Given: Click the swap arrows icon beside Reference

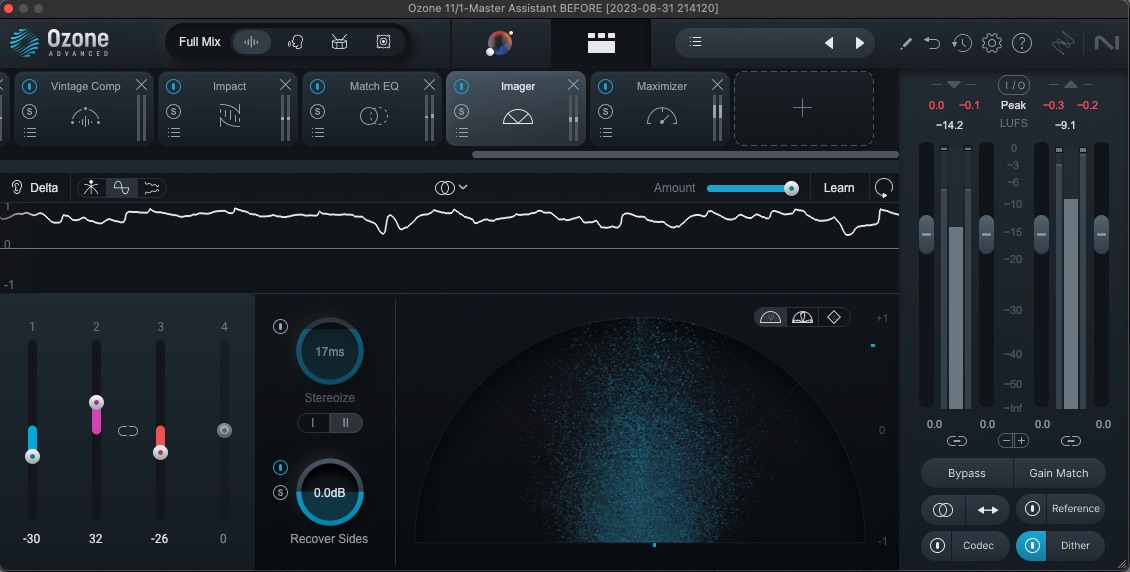Looking at the screenshot, I should pyautogui.click(x=987, y=509).
